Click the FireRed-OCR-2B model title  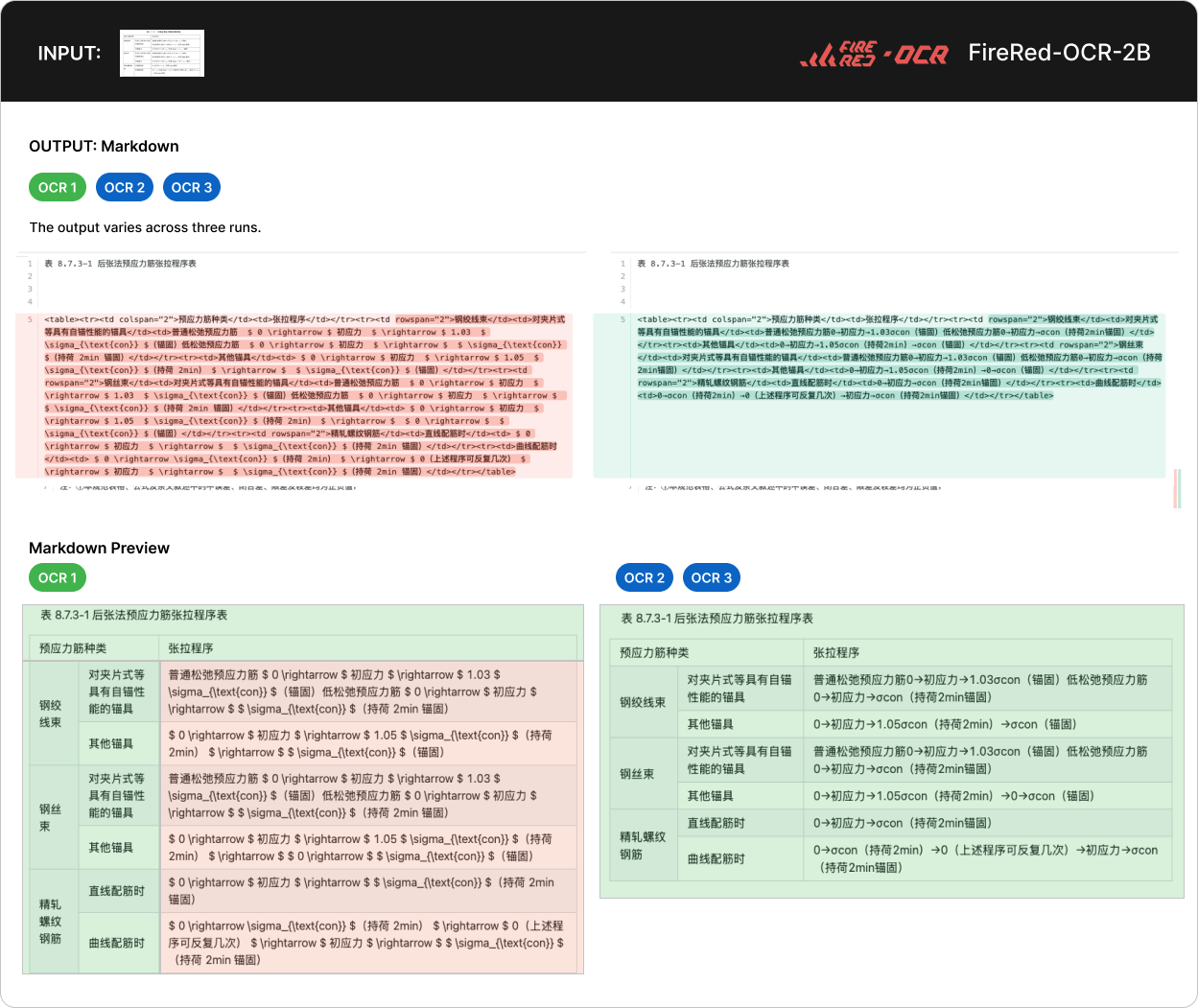[1059, 53]
